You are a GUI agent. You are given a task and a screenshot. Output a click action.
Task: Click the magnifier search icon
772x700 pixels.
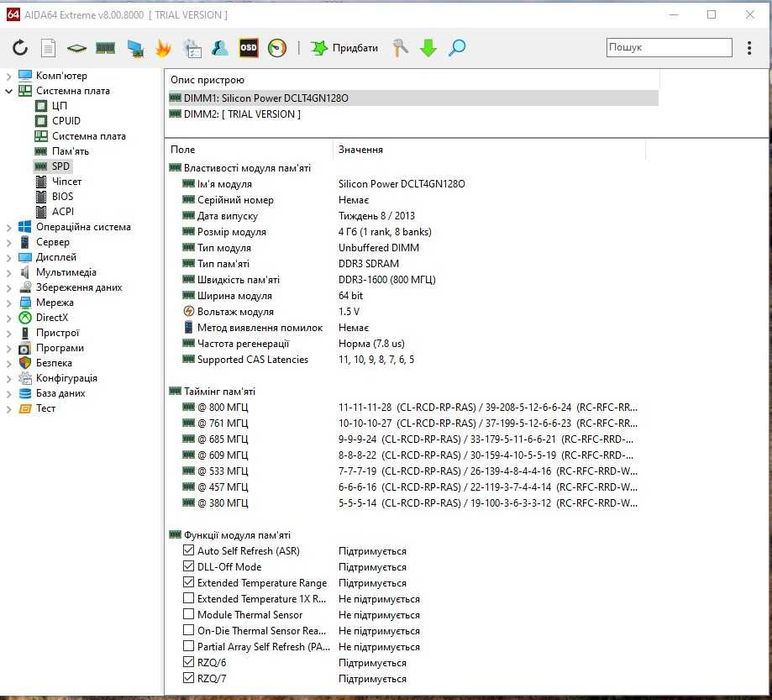457,48
